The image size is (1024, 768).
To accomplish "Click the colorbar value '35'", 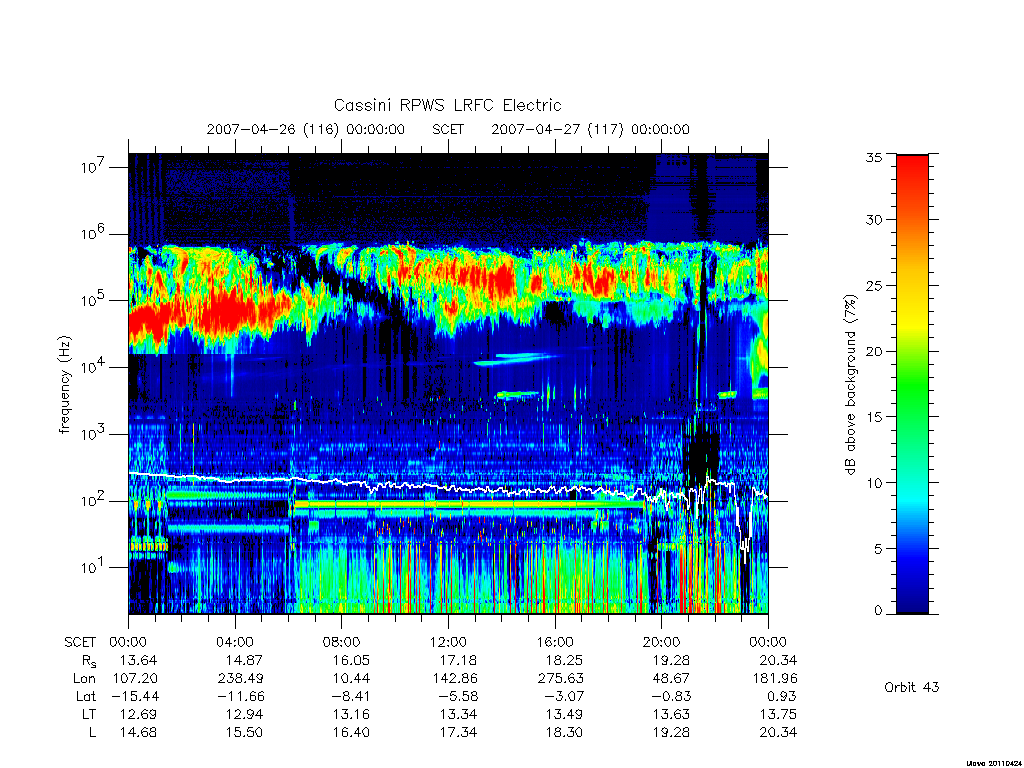I will (874, 157).
